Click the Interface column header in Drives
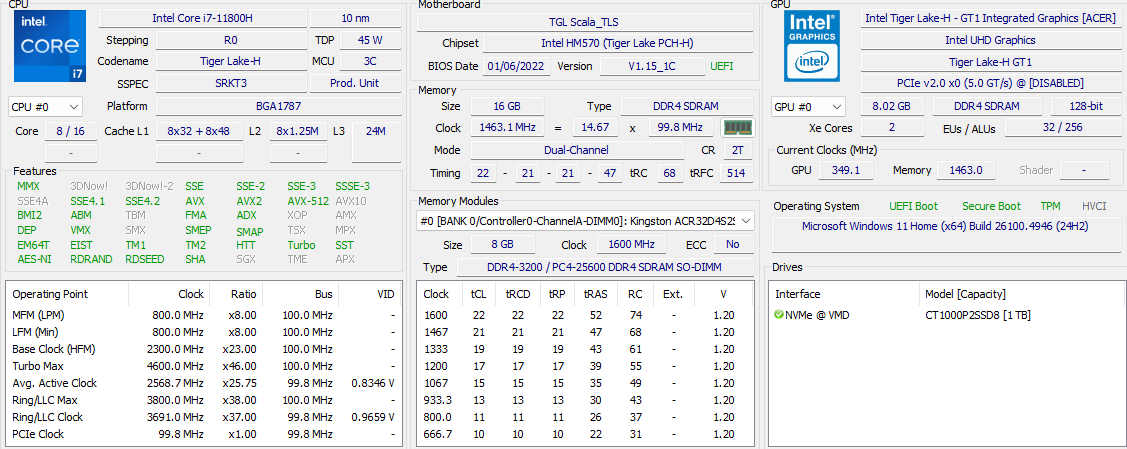This screenshot has height=449, width=1127. point(797,294)
